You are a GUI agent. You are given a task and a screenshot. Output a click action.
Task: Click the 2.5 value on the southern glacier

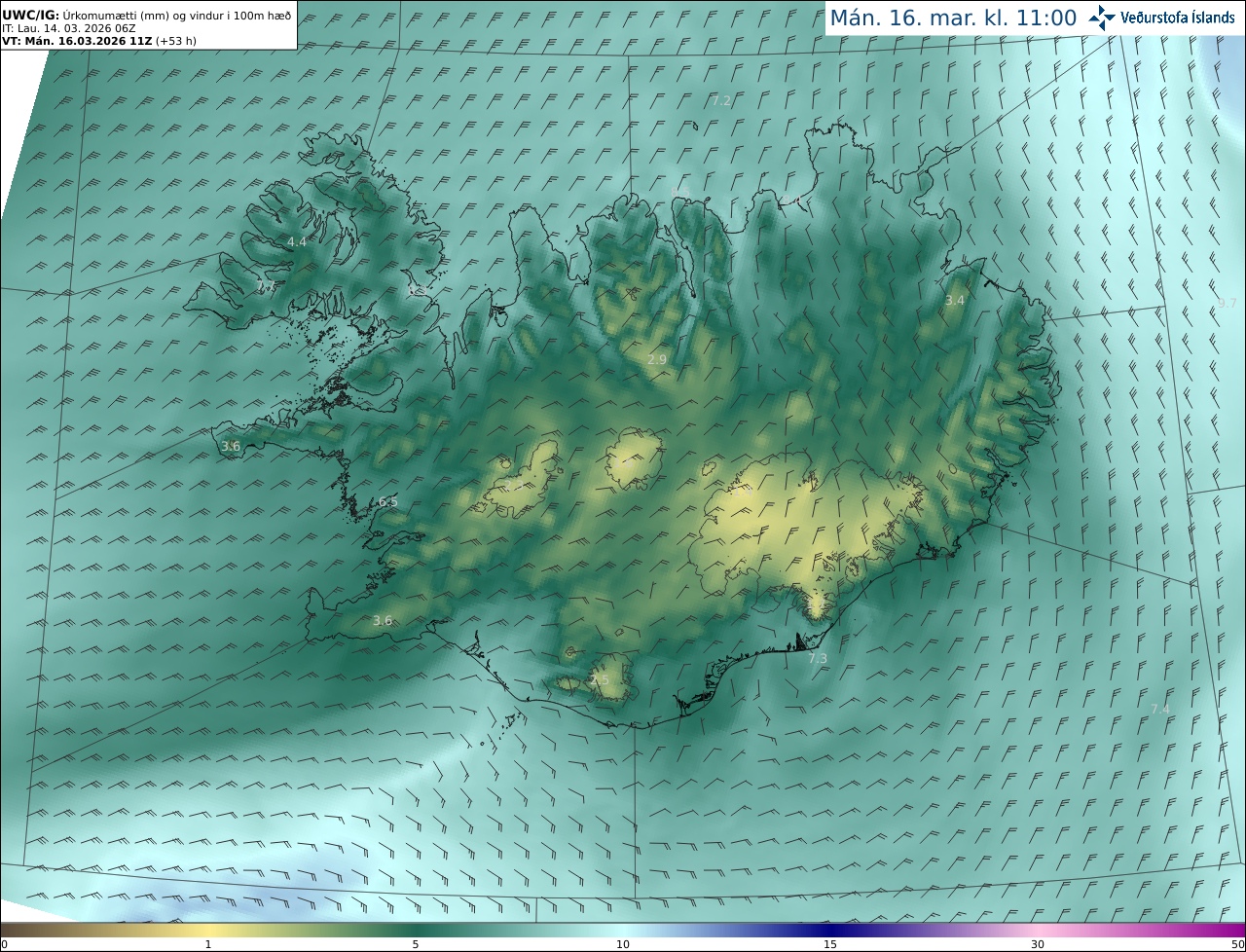click(600, 679)
